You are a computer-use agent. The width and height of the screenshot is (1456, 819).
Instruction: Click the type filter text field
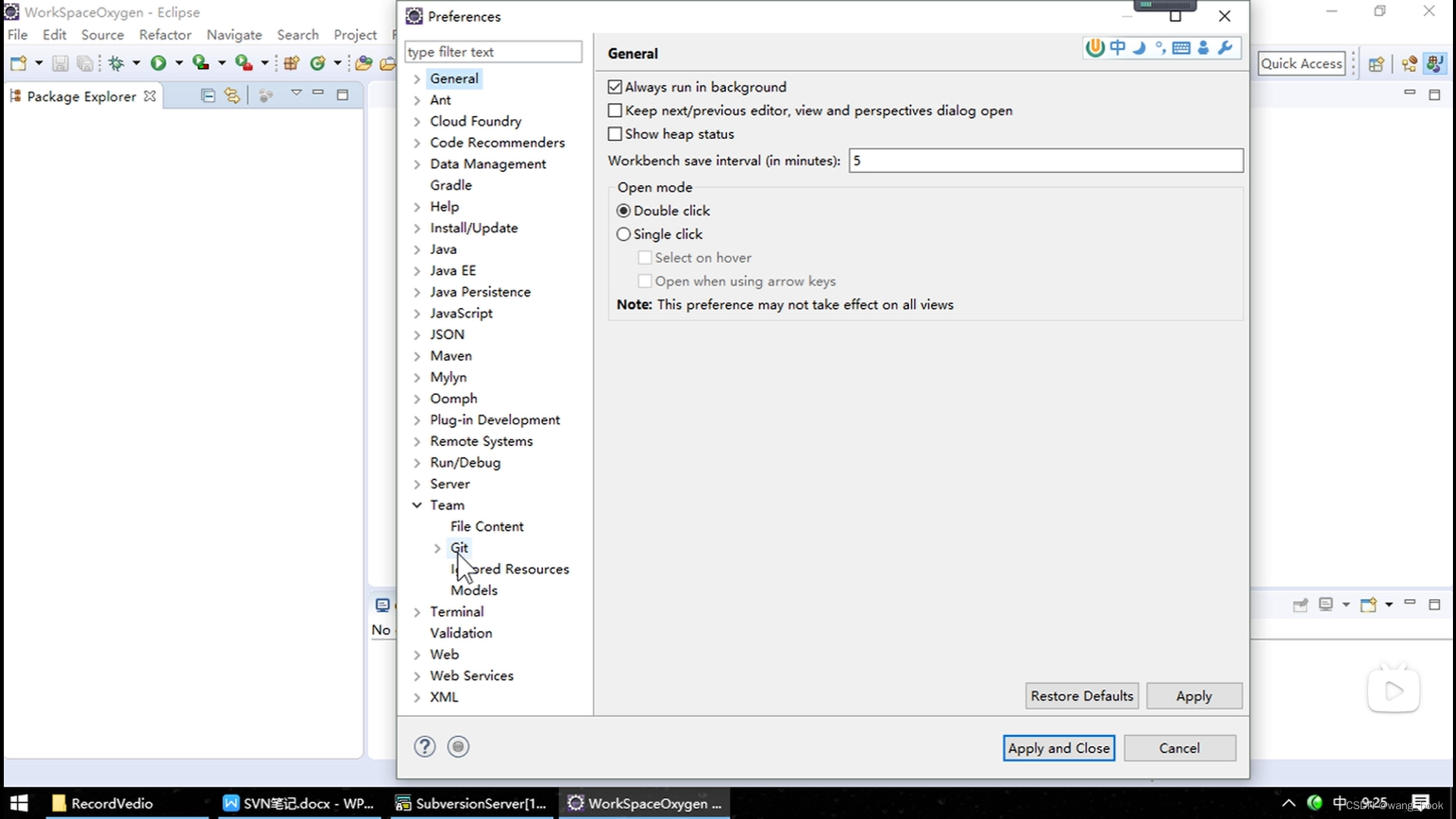click(494, 52)
